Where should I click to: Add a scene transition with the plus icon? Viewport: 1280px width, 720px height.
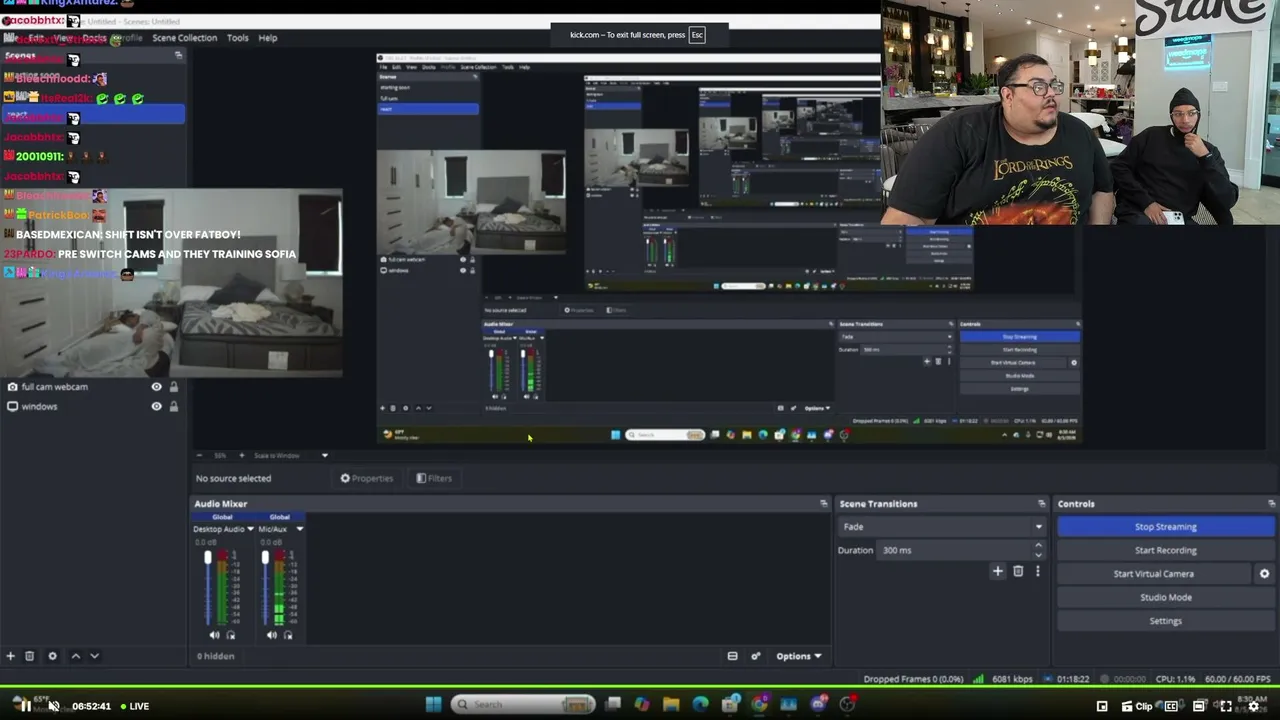pyautogui.click(x=997, y=571)
